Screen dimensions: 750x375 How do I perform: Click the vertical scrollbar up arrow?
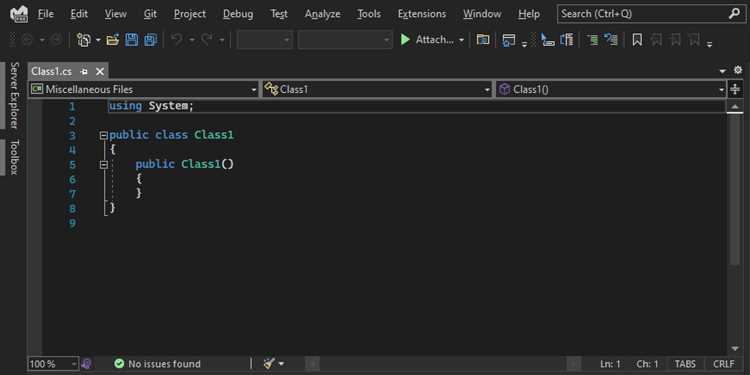click(x=735, y=107)
